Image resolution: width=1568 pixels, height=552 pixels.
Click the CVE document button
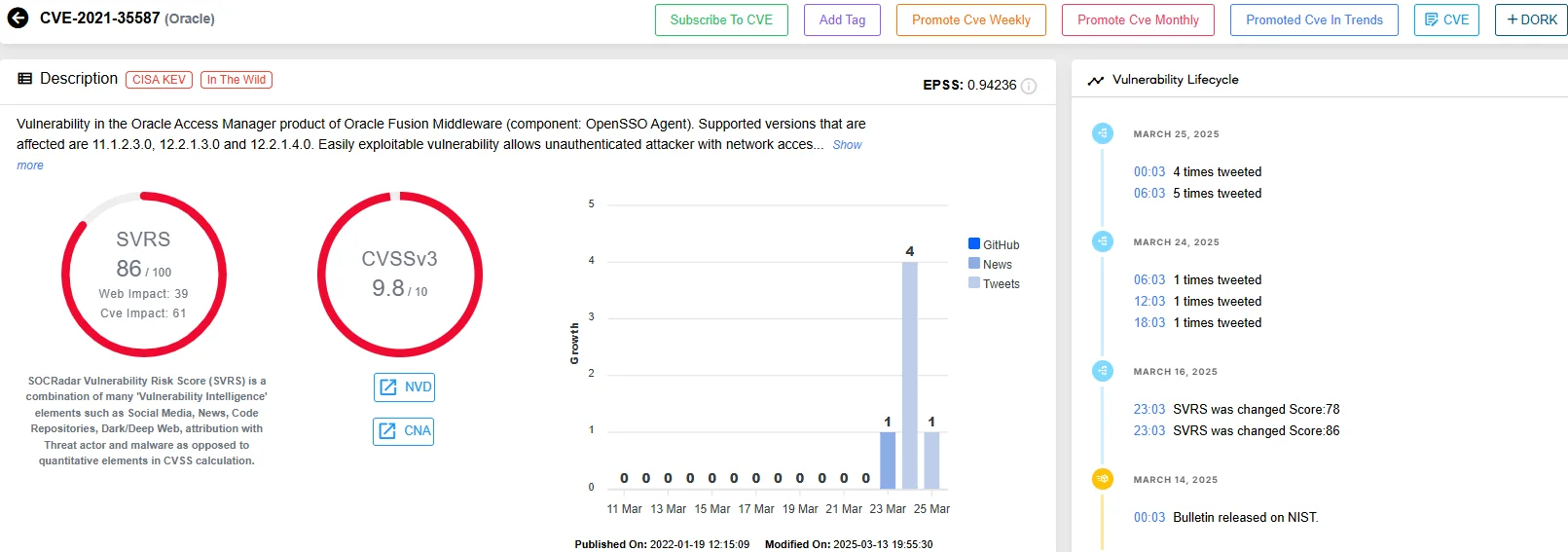click(1446, 19)
